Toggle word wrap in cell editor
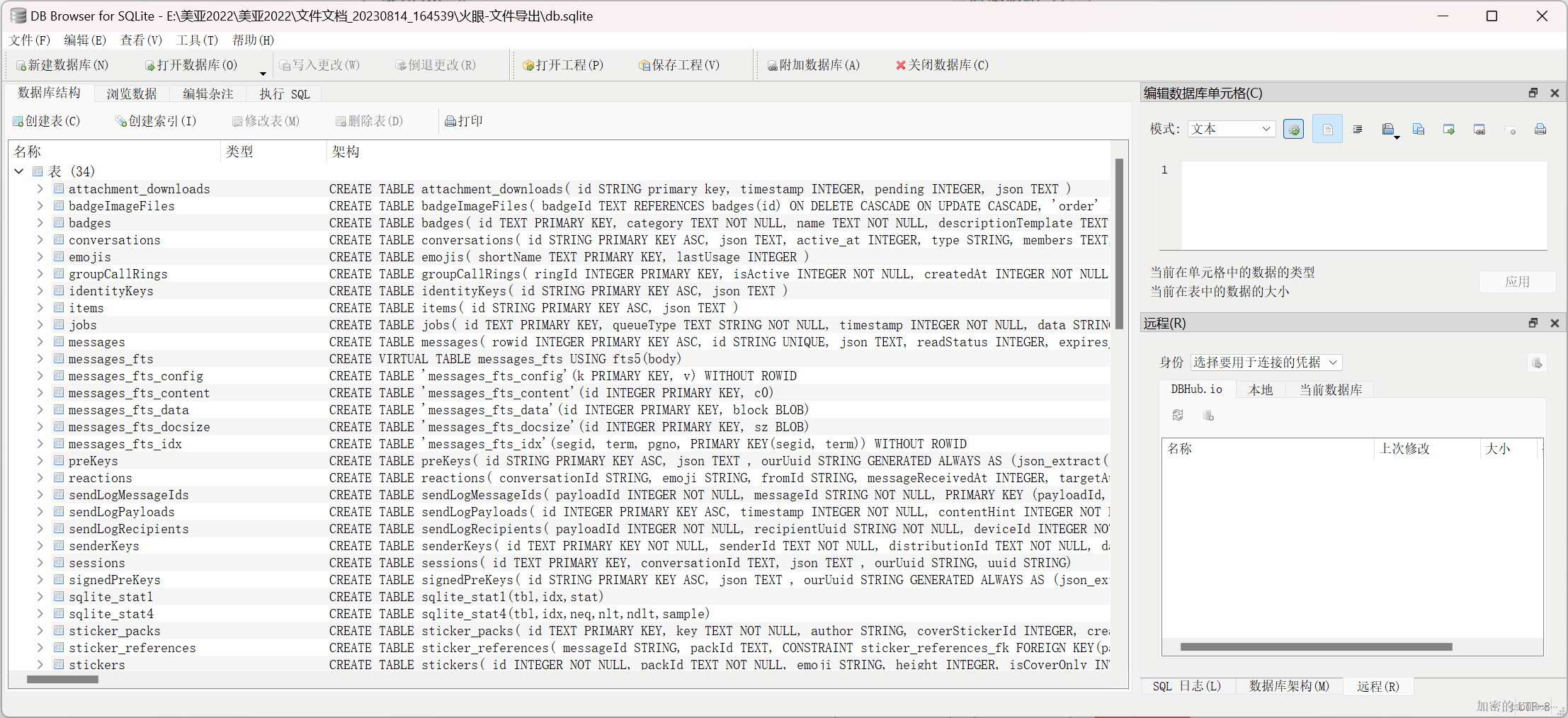The width and height of the screenshot is (1568, 718). pos(1327,130)
